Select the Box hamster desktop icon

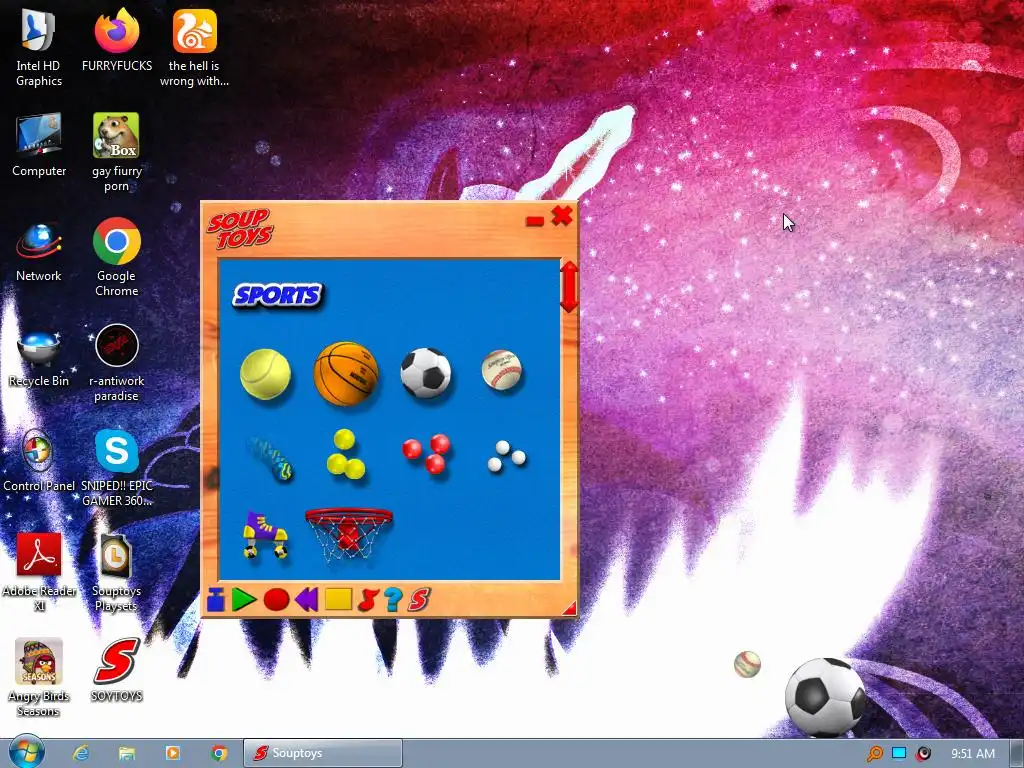[116, 152]
